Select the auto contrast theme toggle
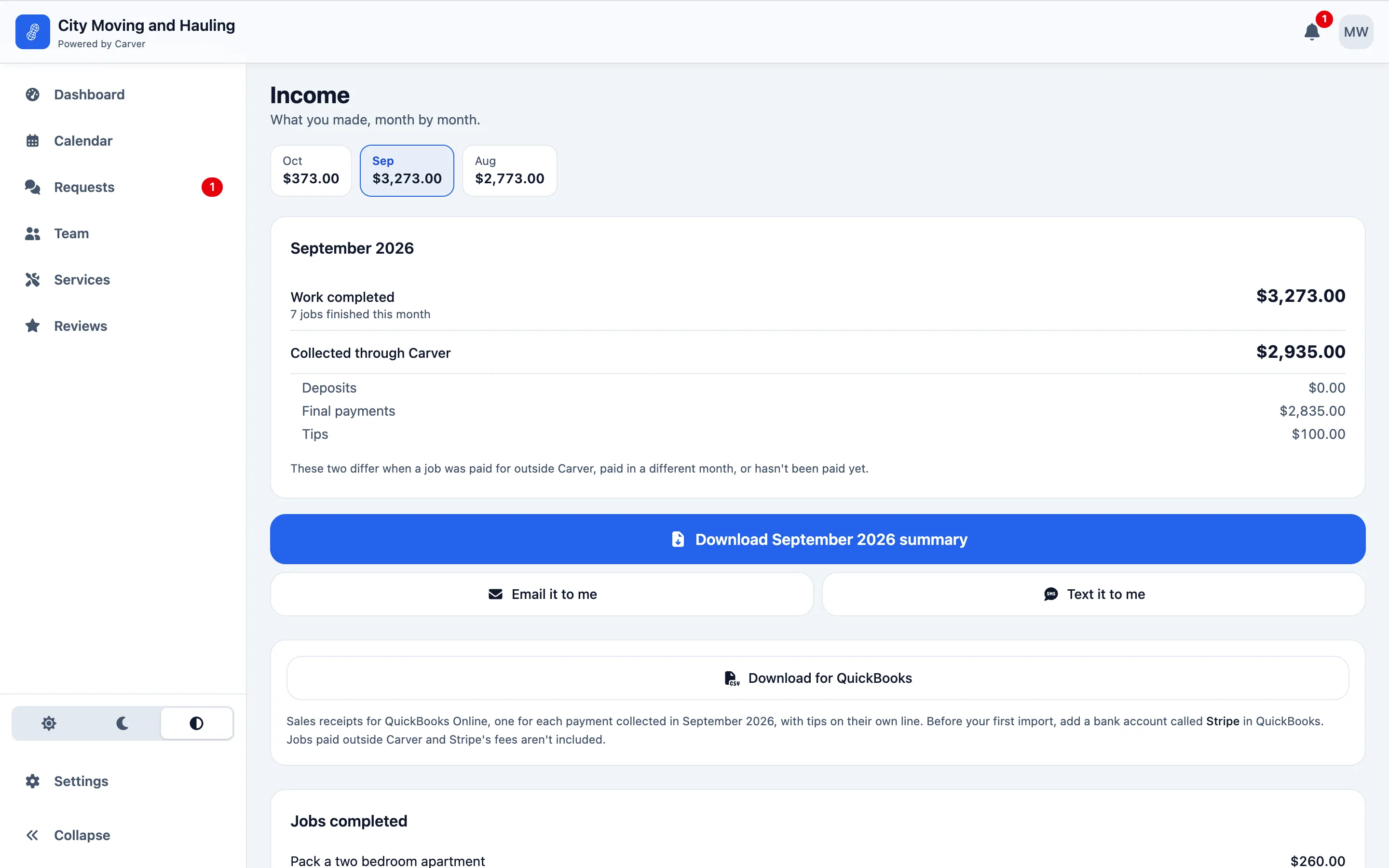Viewport: 1389px width, 868px height. (196, 723)
